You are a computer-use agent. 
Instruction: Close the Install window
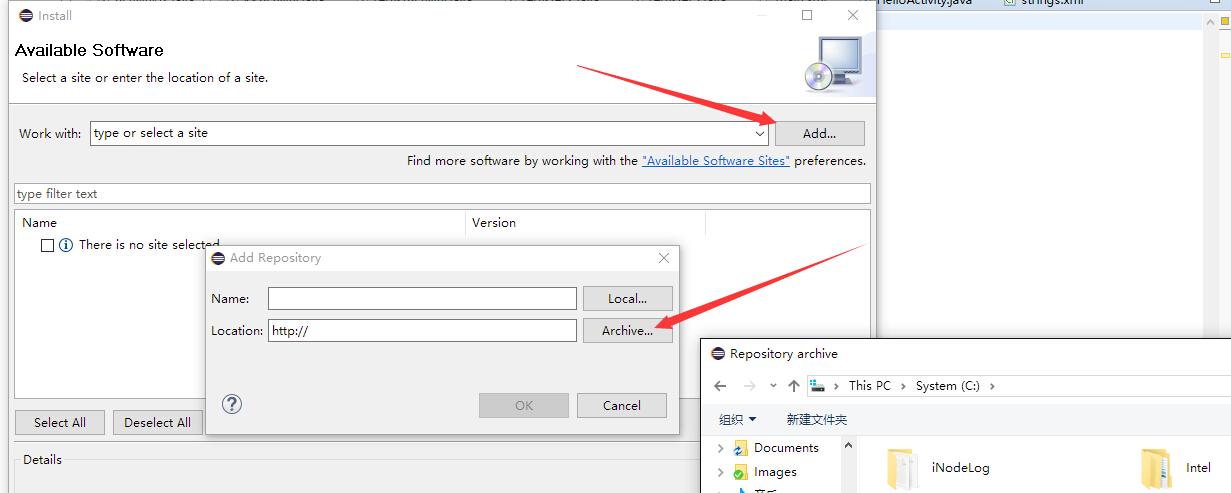(853, 15)
